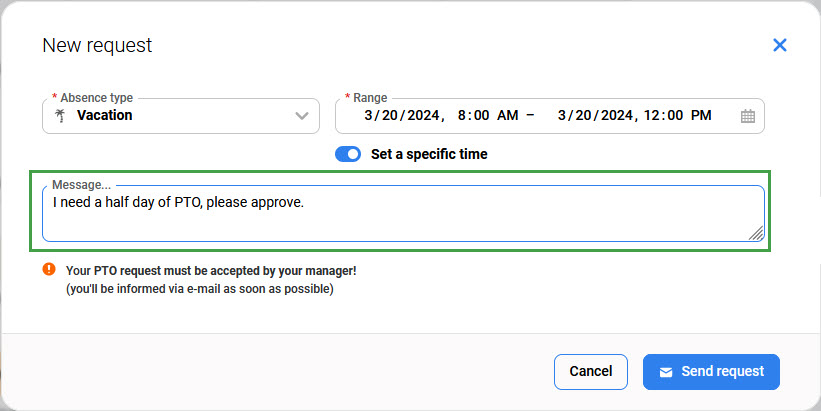Click the "Set a specific time" label
The image size is (821, 411).
point(429,154)
